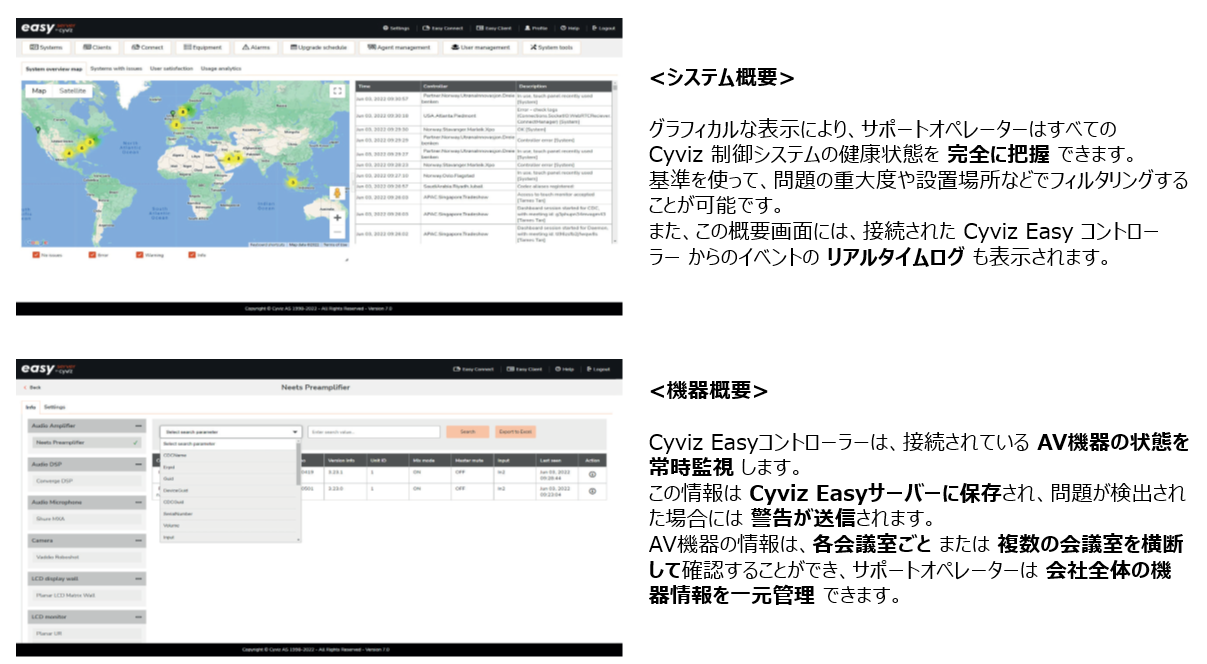The height and width of the screenshot is (664, 1207).
Task: Collapse the Audio Amplifier group
Action: (x=139, y=426)
